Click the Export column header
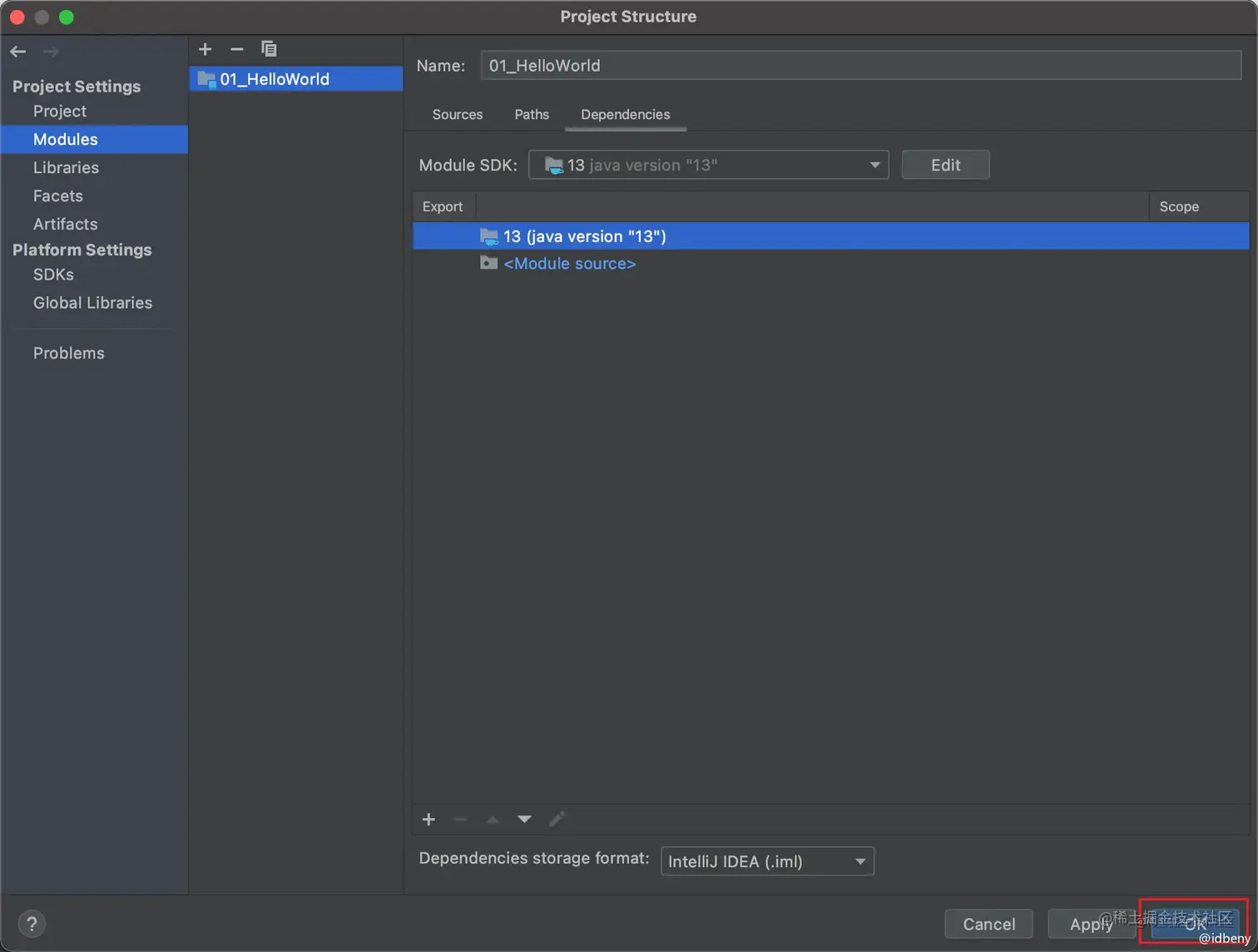The height and width of the screenshot is (952, 1258). click(x=443, y=206)
